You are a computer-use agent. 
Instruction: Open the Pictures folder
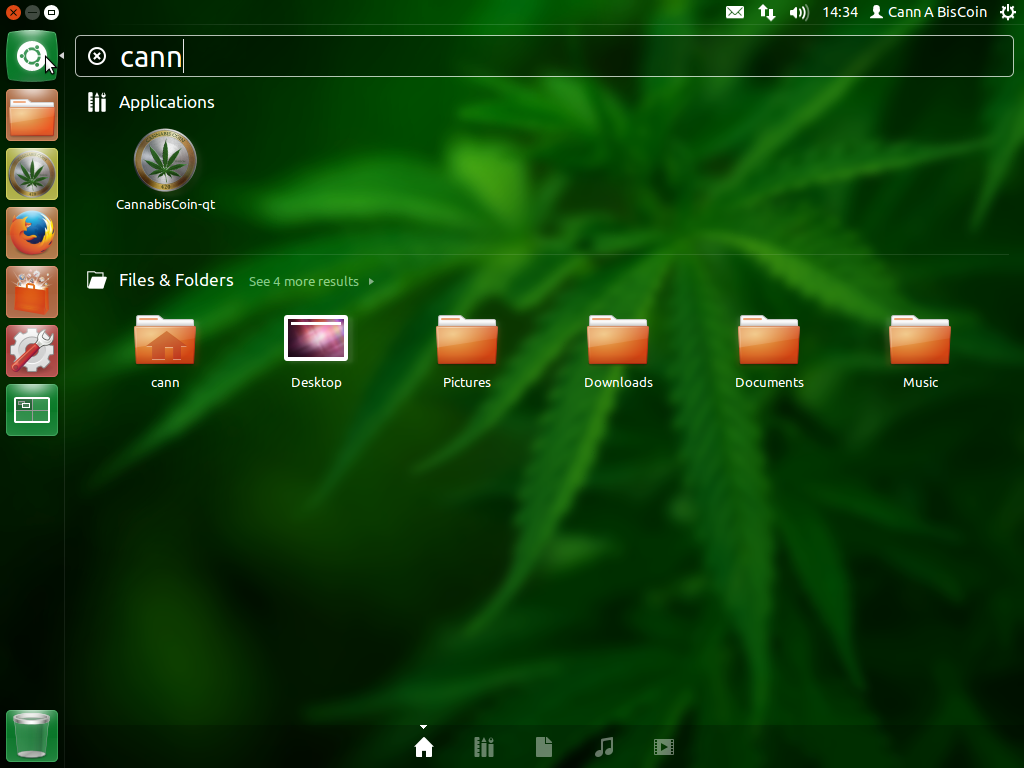pyautogui.click(x=467, y=353)
